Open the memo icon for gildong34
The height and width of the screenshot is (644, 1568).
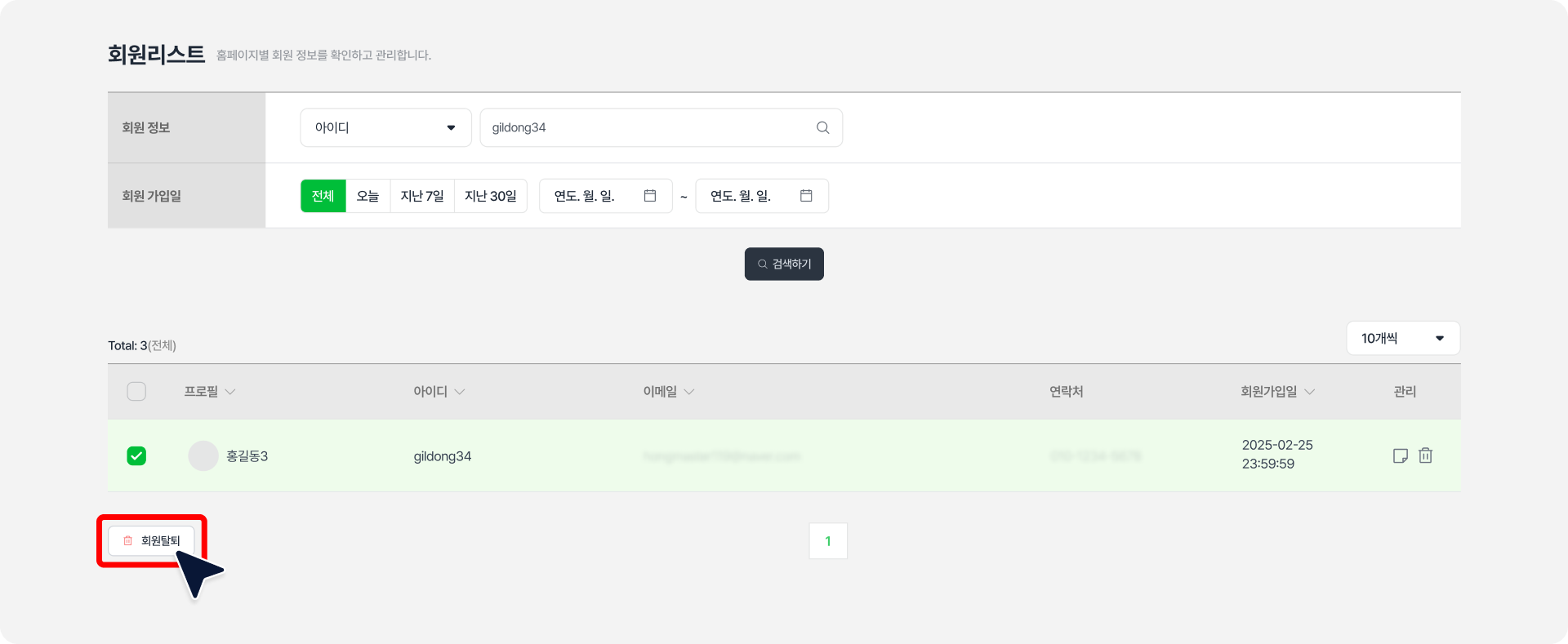pos(1400,455)
